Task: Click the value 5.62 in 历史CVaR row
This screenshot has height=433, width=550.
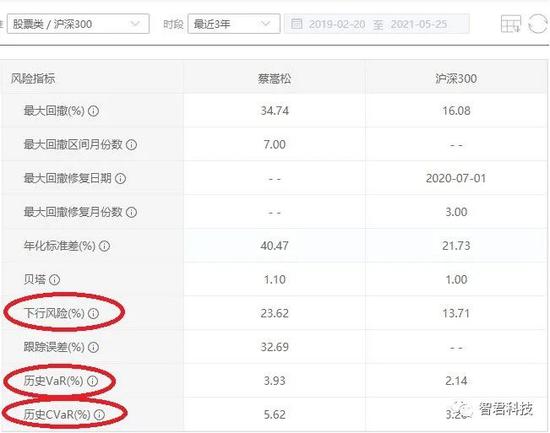Action: tap(274, 415)
